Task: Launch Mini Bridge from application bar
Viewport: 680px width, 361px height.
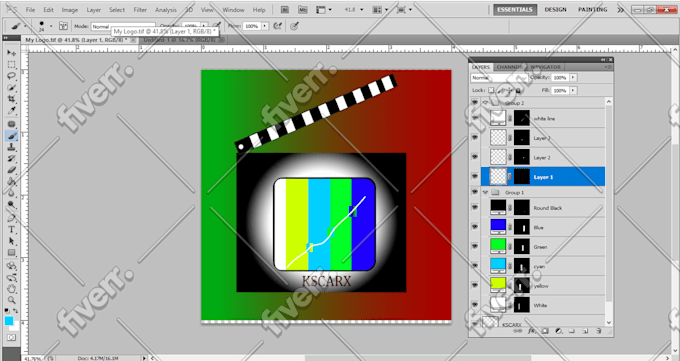Action: coord(304,10)
